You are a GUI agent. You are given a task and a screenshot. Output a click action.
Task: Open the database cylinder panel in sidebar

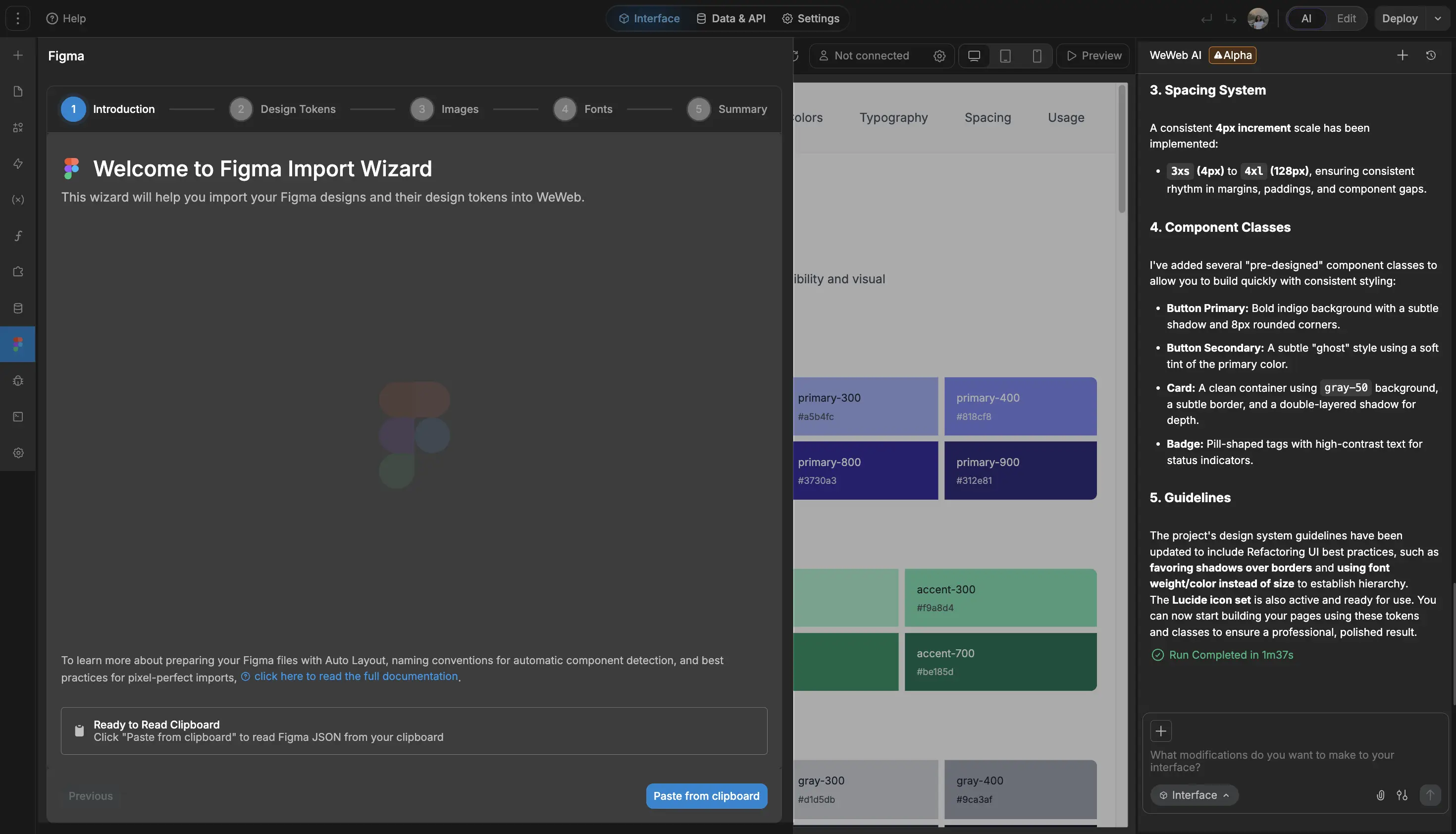[x=18, y=308]
